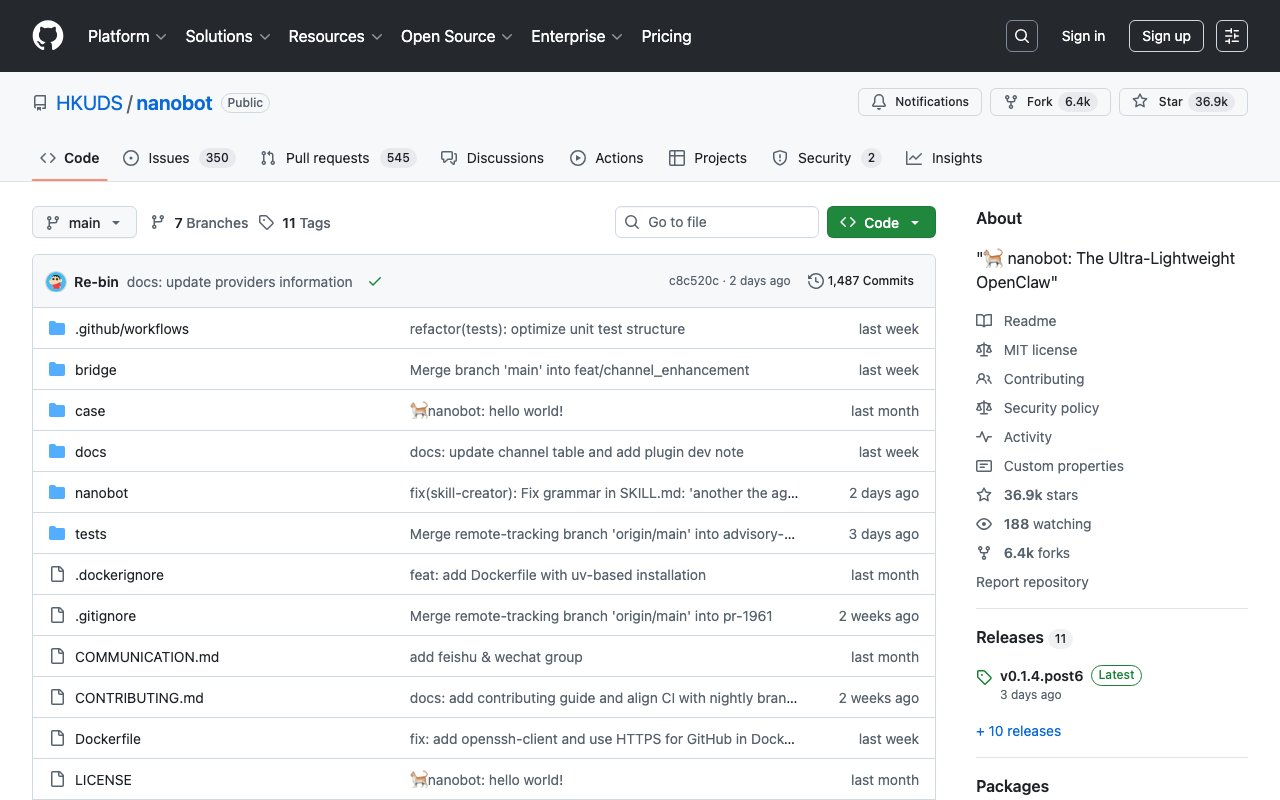
Task: Click the search magnifier icon
Action: click(1021, 36)
